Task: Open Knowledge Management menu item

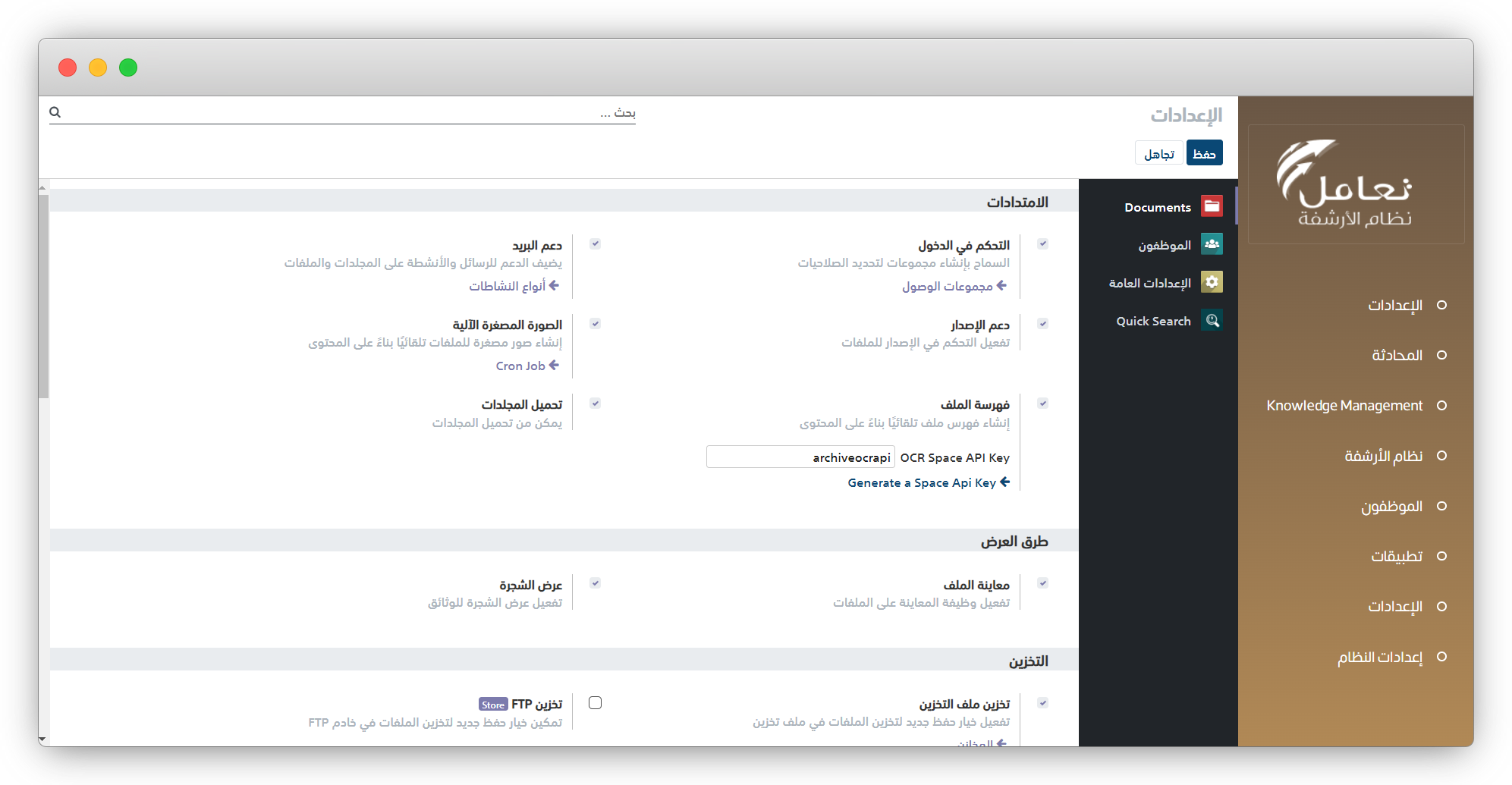Action: tap(1344, 406)
